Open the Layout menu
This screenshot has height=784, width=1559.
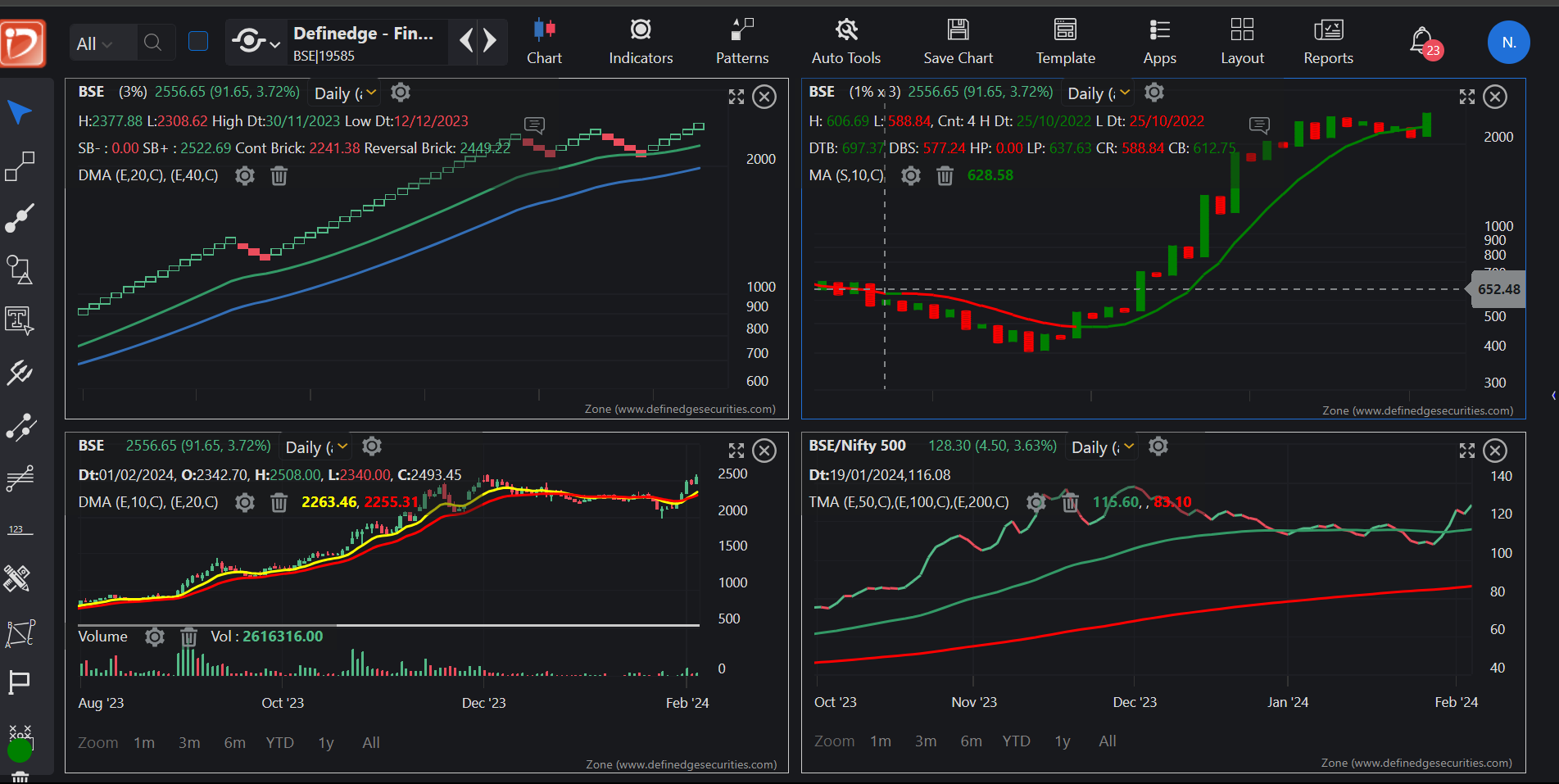pyautogui.click(x=1242, y=42)
